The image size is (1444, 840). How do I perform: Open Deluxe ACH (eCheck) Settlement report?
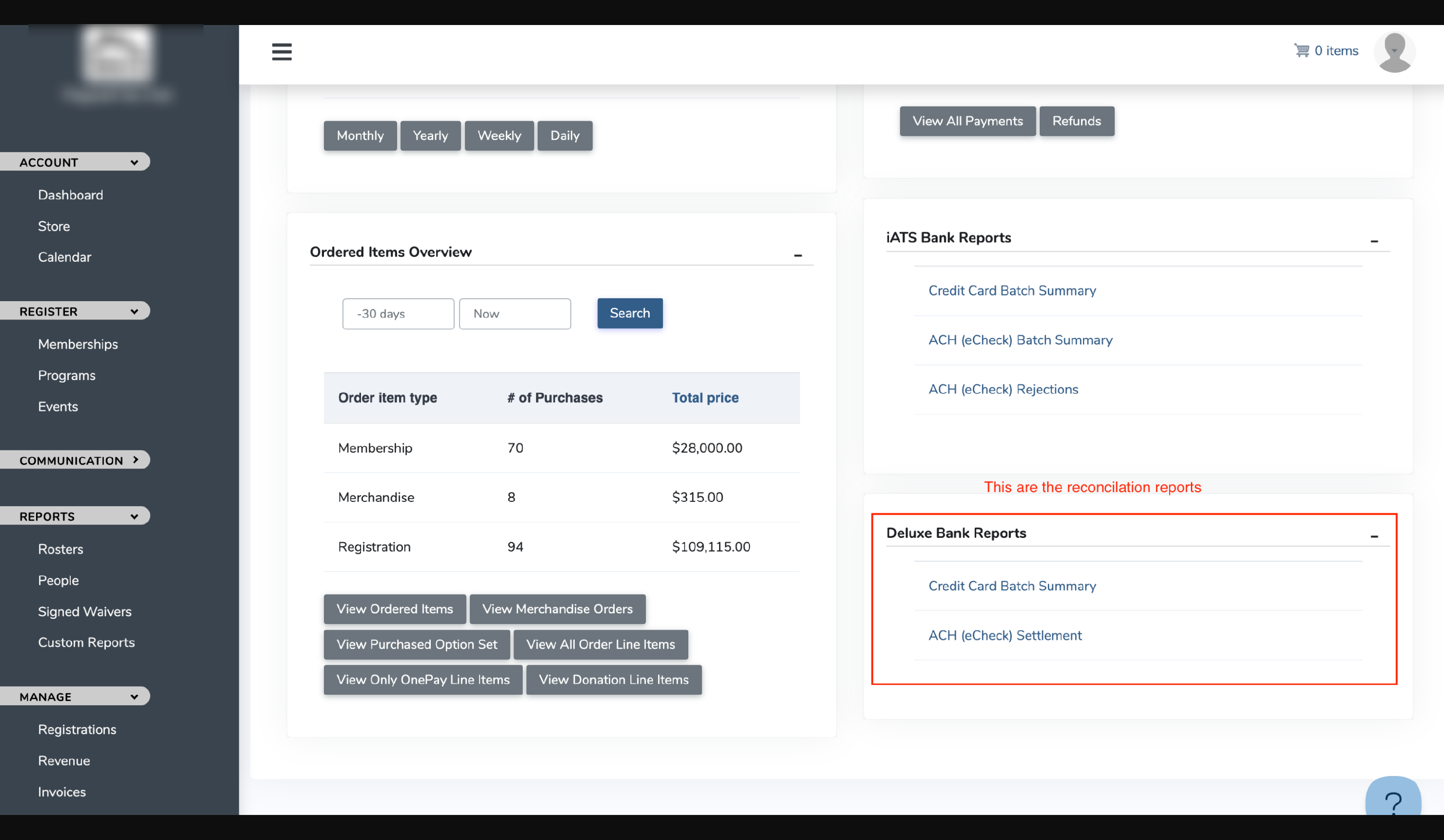(x=1005, y=635)
